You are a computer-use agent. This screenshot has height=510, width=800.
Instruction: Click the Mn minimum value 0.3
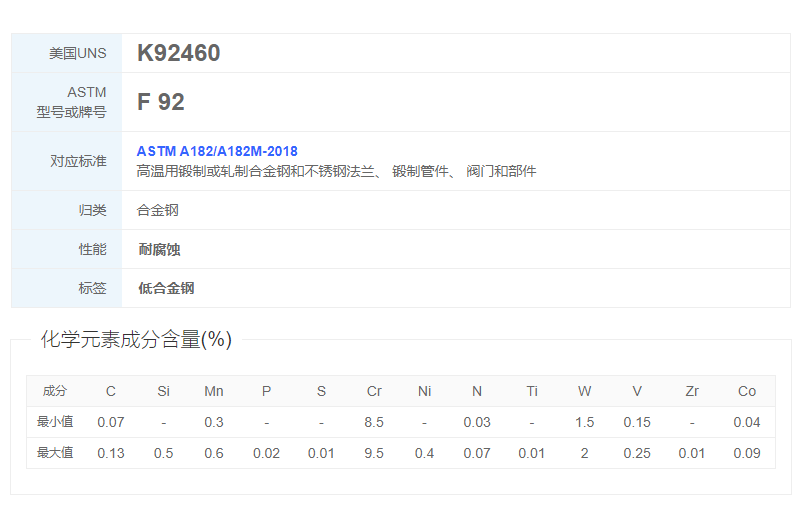point(214,422)
